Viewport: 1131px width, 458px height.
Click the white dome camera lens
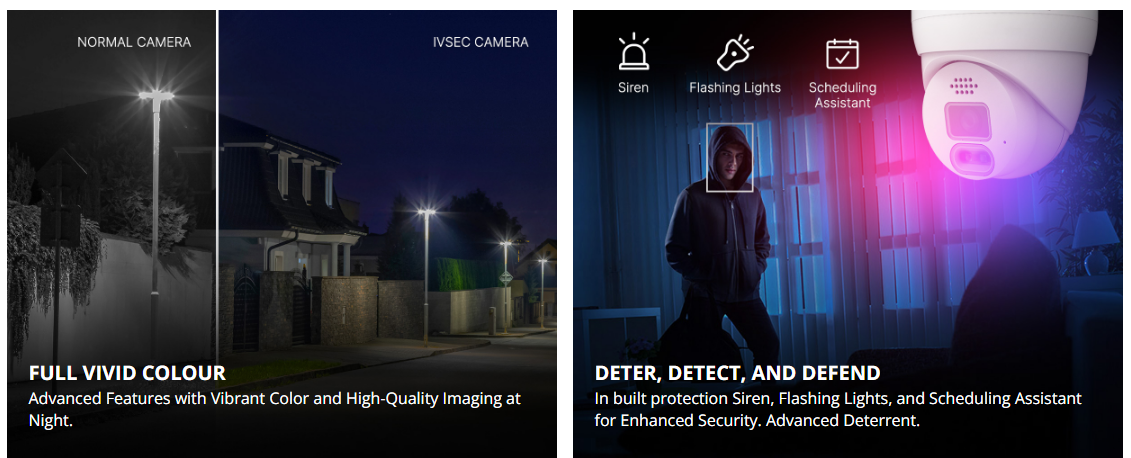pyautogui.click(x=967, y=121)
